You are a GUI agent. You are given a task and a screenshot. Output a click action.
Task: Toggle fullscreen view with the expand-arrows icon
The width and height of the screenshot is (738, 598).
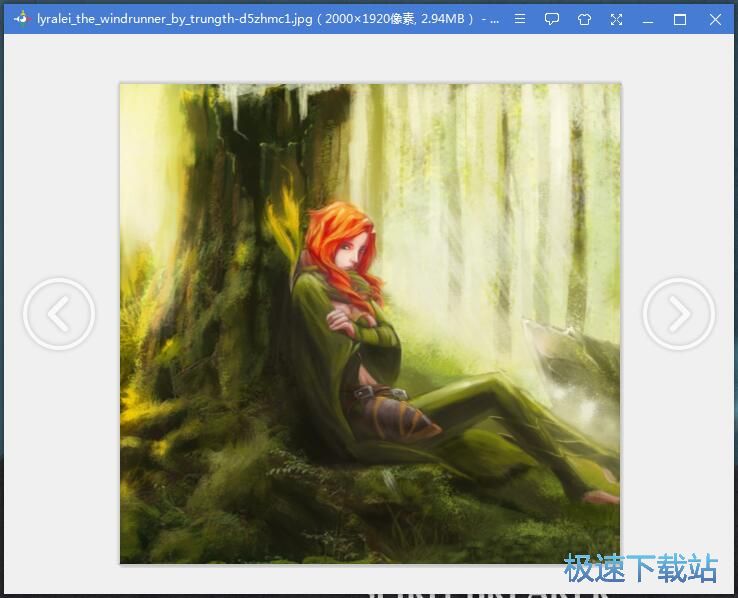pyautogui.click(x=616, y=19)
